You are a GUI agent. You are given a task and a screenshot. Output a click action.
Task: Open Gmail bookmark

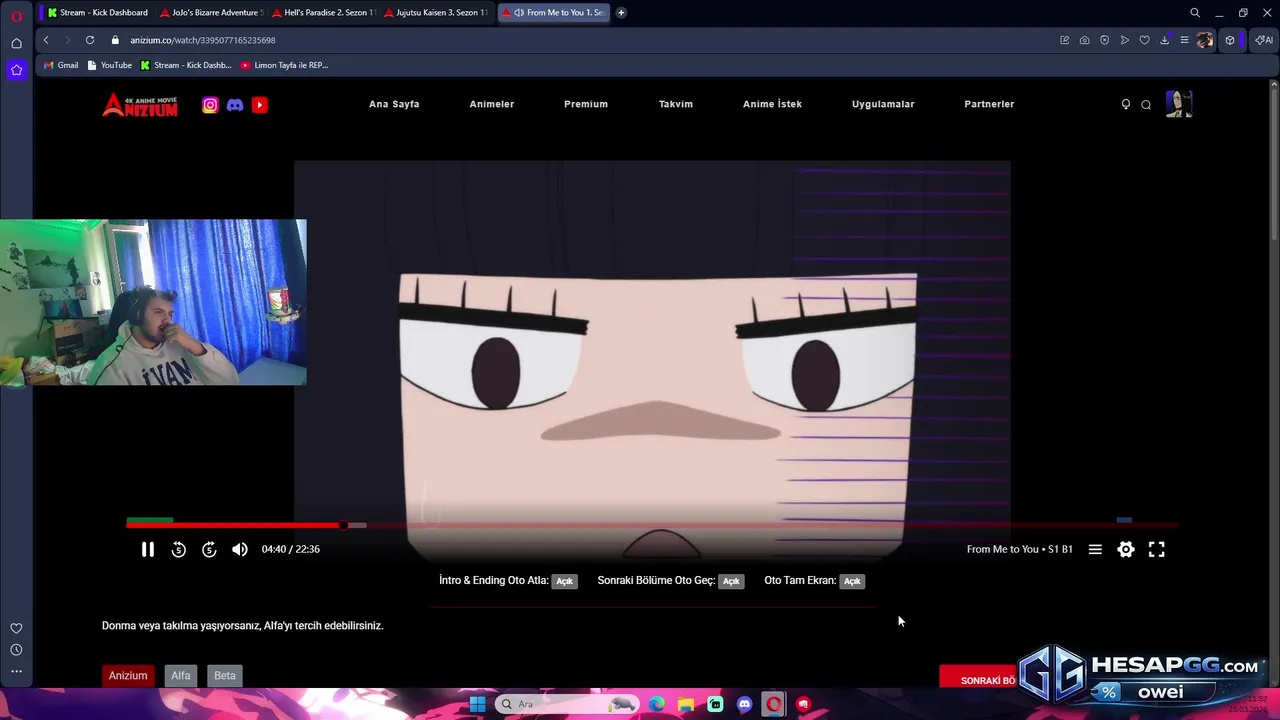[x=60, y=65]
